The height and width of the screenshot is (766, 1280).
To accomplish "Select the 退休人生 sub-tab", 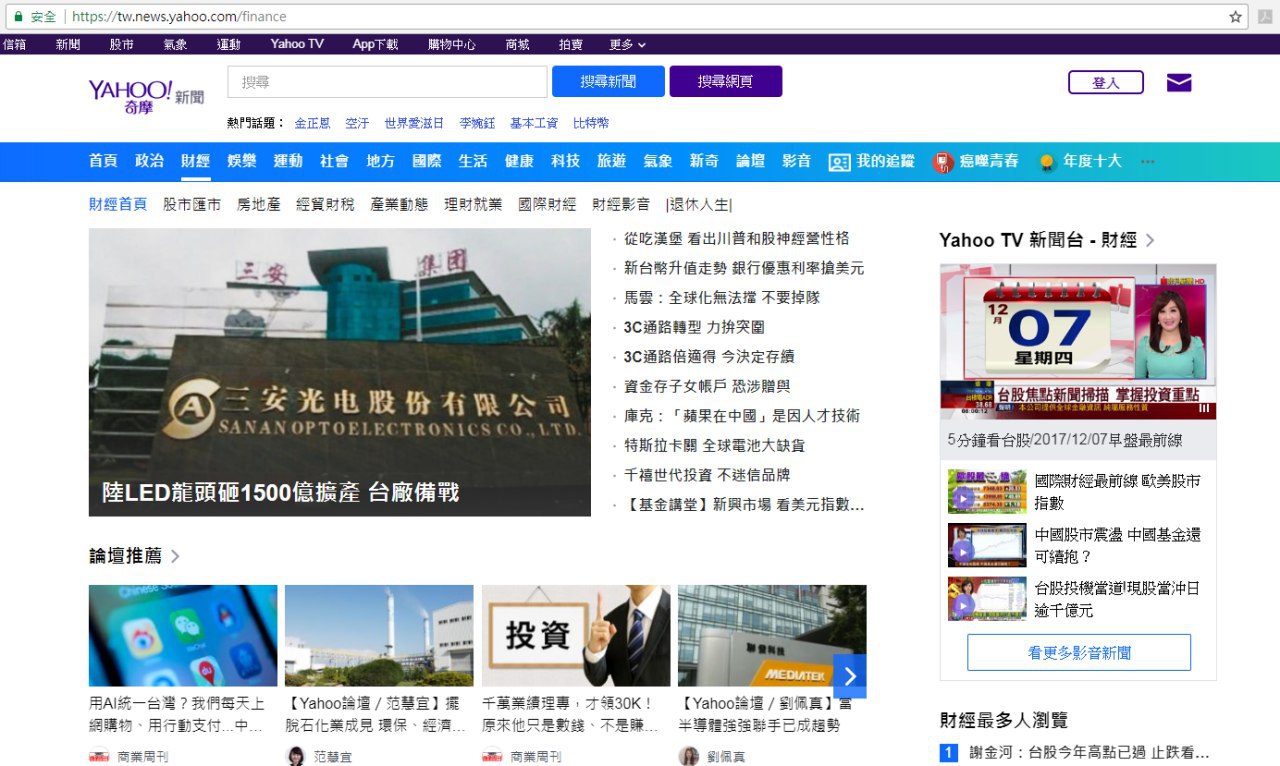I will [x=699, y=204].
